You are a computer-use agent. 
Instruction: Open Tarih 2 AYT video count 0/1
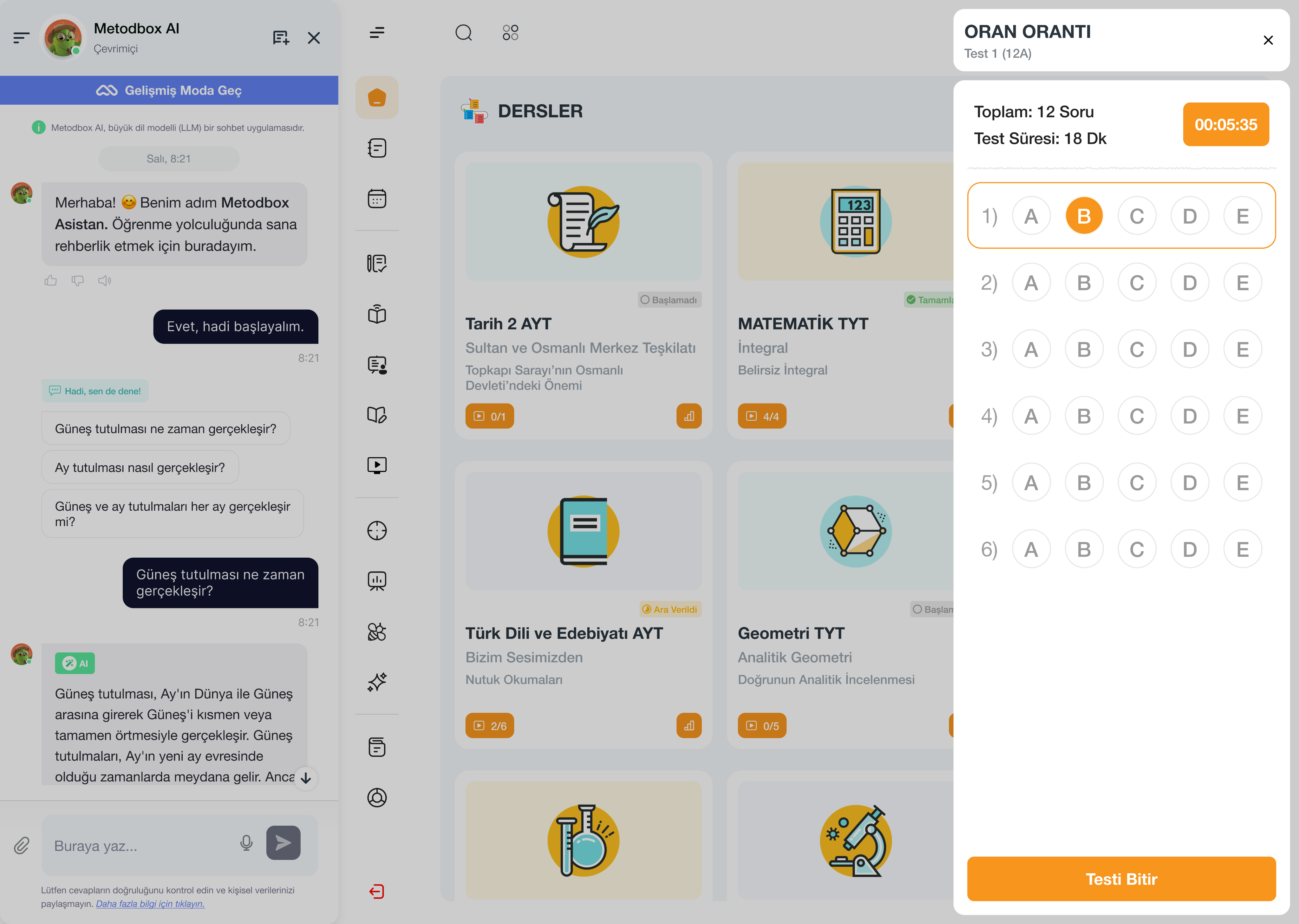(490, 416)
